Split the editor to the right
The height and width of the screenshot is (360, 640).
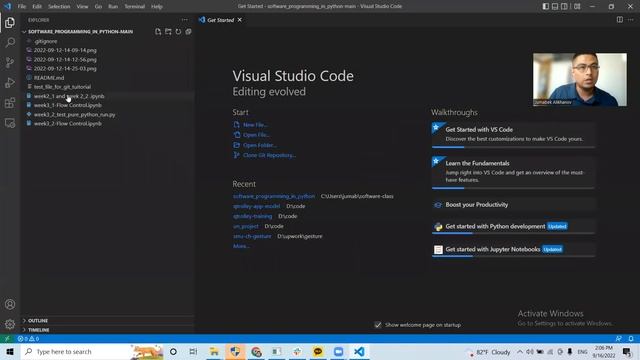(620, 20)
